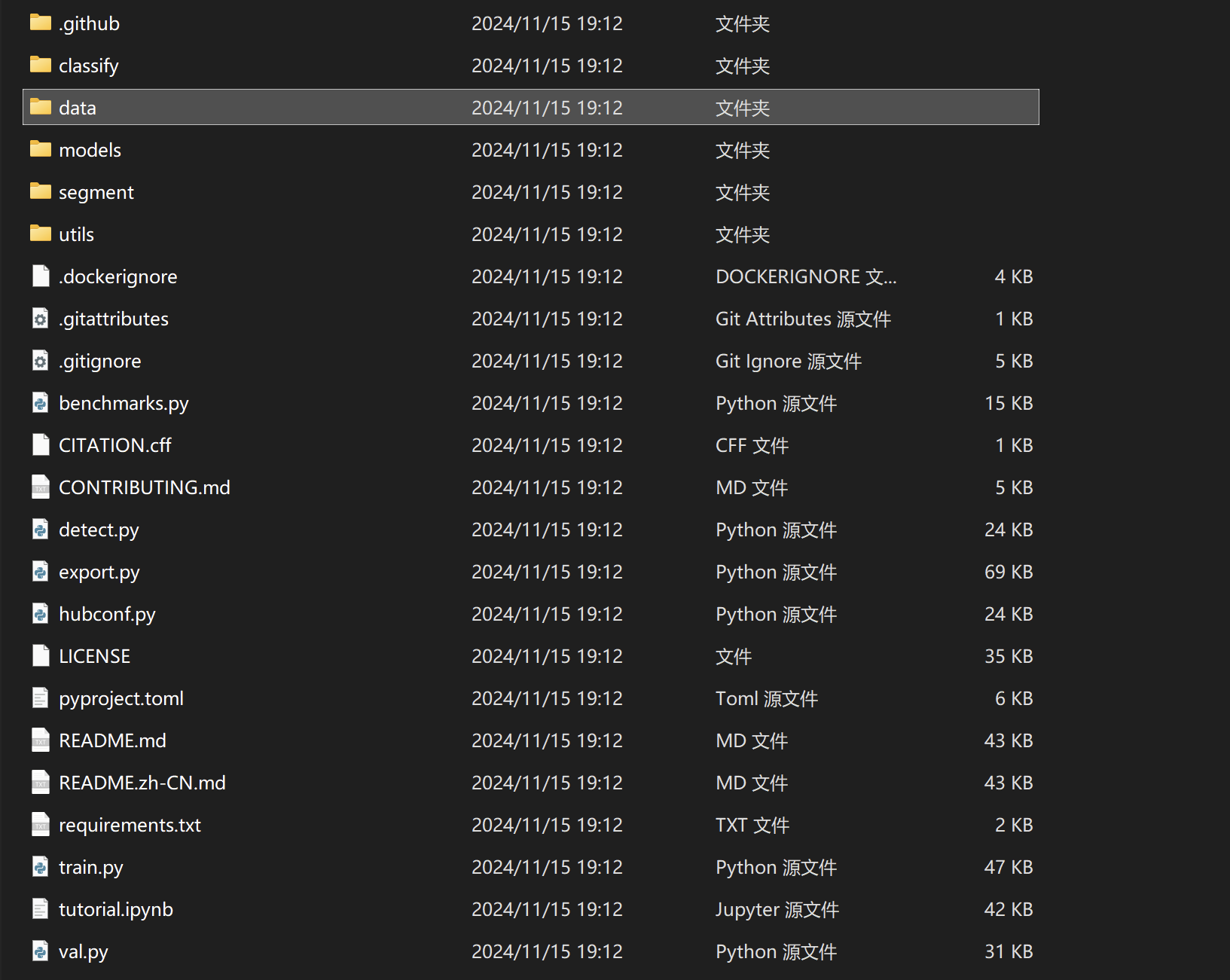Image resolution: width=1230 pixels, height=980 pixels.
Task: Click the train.py Python icon
Action: [41, 867]
